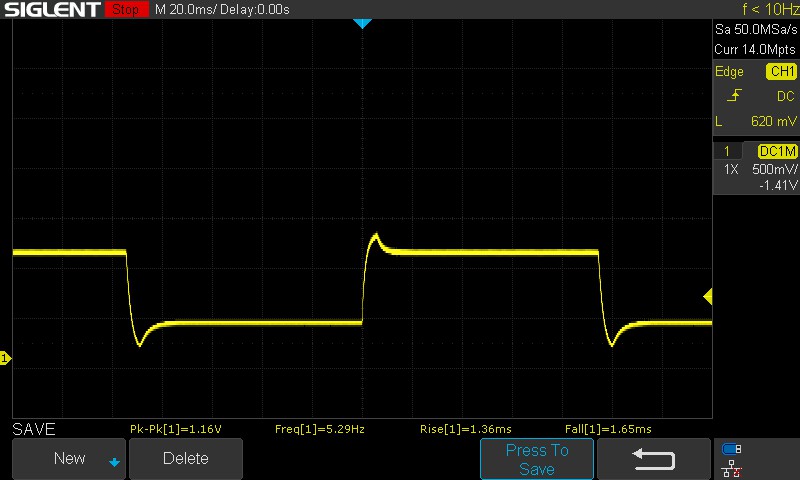Click the Rise[1]=1.36ms measurement
This screenshot has width=800, height=480.
click(465, 429)
